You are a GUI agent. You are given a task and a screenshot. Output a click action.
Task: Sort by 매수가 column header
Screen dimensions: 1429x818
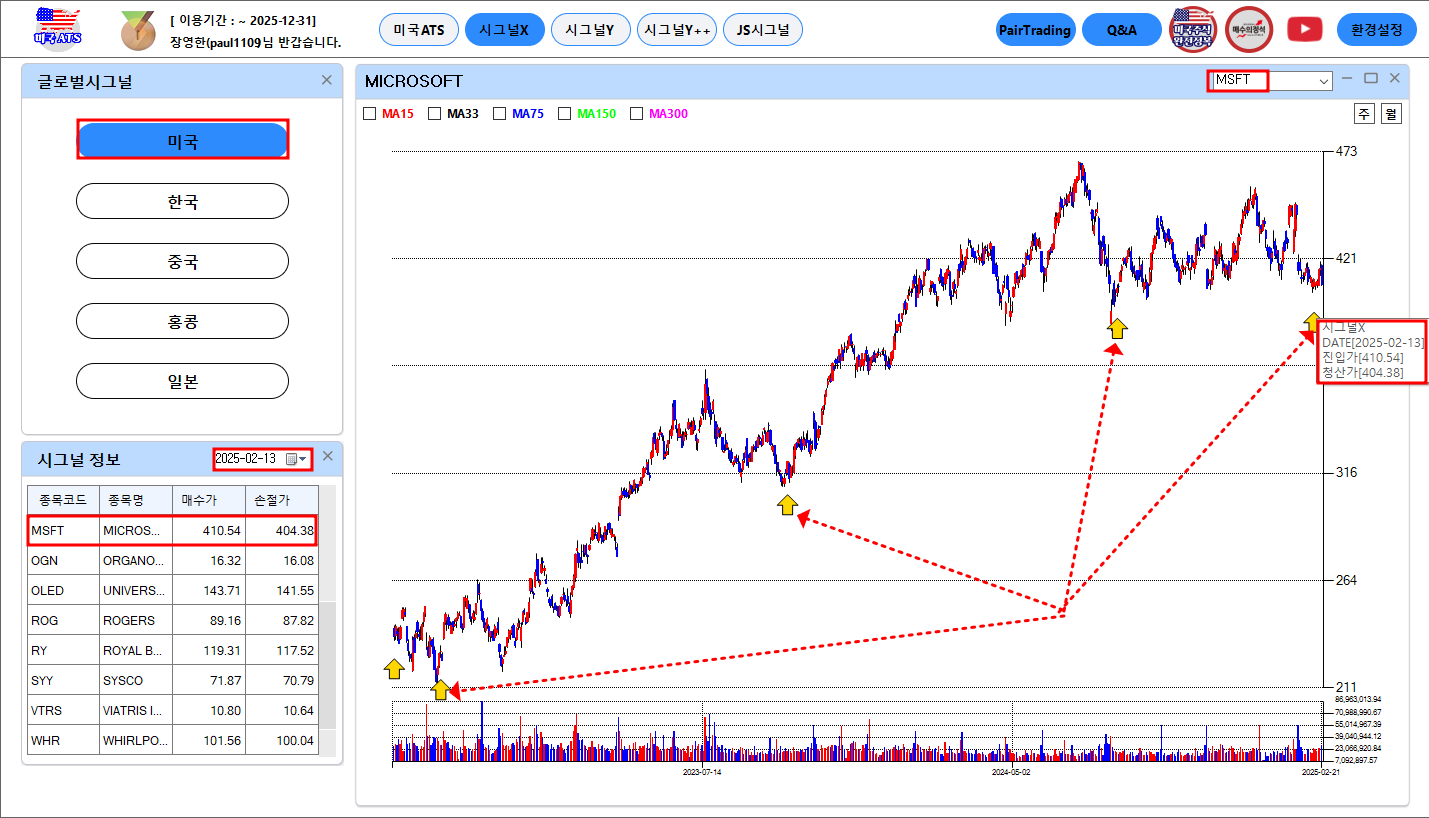[x=208, y=500]
